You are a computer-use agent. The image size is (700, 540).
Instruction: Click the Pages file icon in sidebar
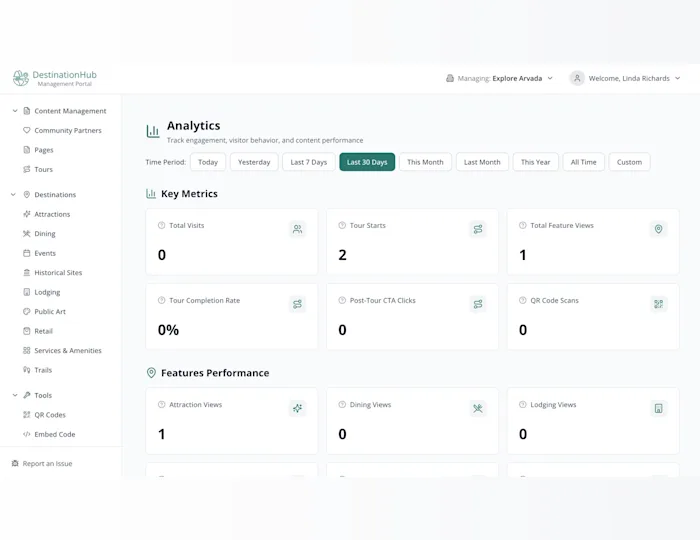(x=27, y=150)
